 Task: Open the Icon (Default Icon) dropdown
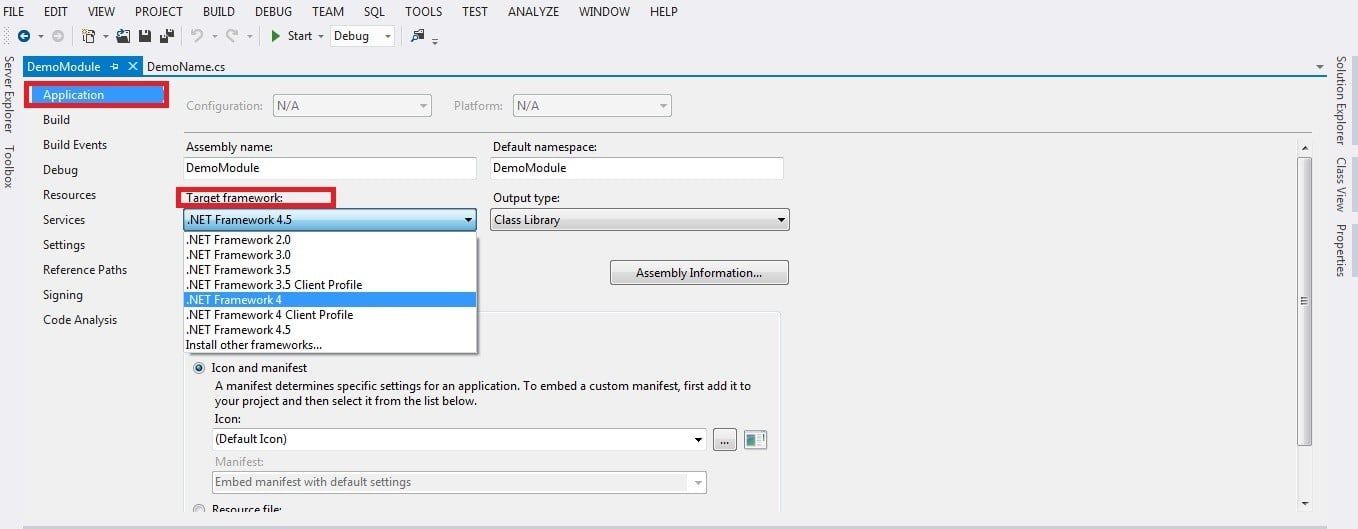click(460, 439)
